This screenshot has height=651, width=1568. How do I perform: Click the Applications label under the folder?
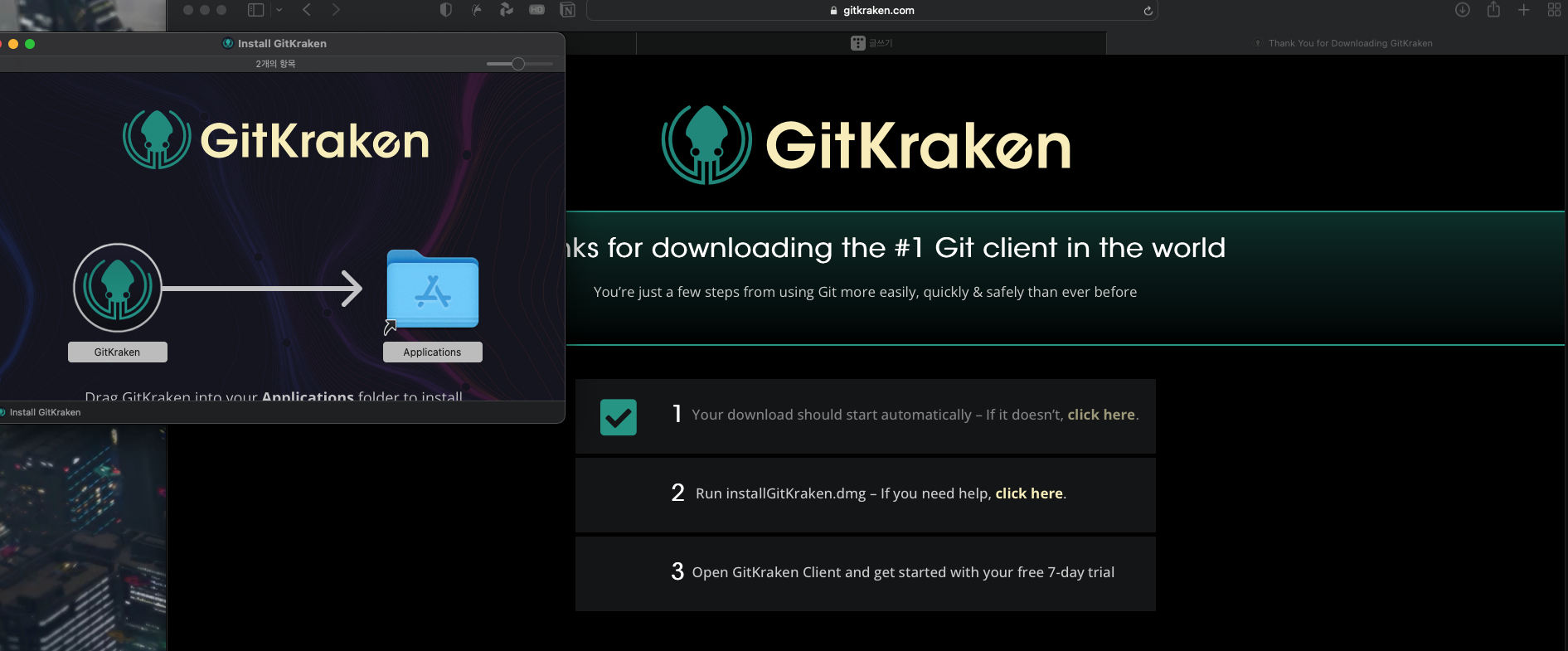coord(432,352)
